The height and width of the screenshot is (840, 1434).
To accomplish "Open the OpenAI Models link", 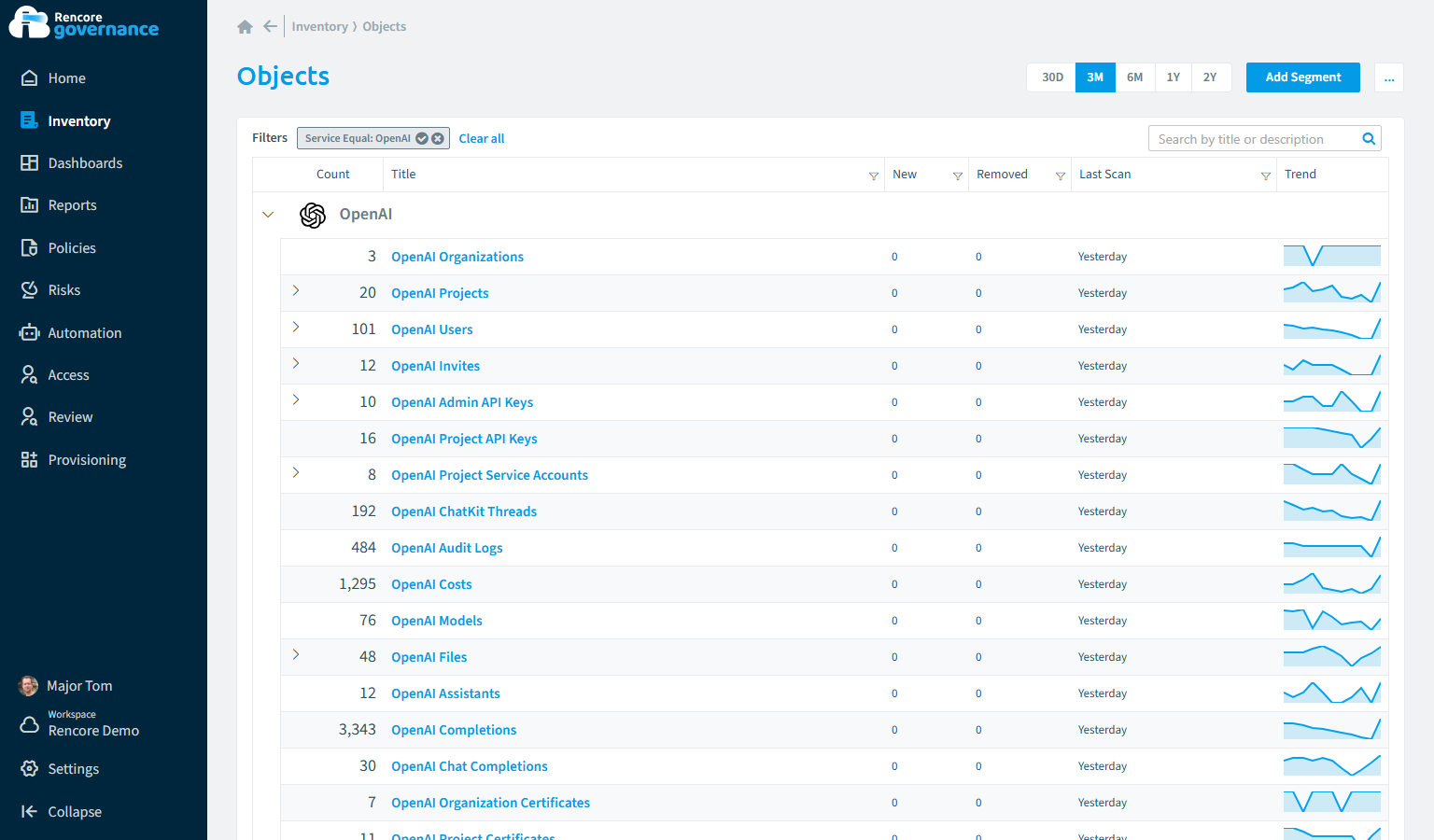I will pos(437,621).
